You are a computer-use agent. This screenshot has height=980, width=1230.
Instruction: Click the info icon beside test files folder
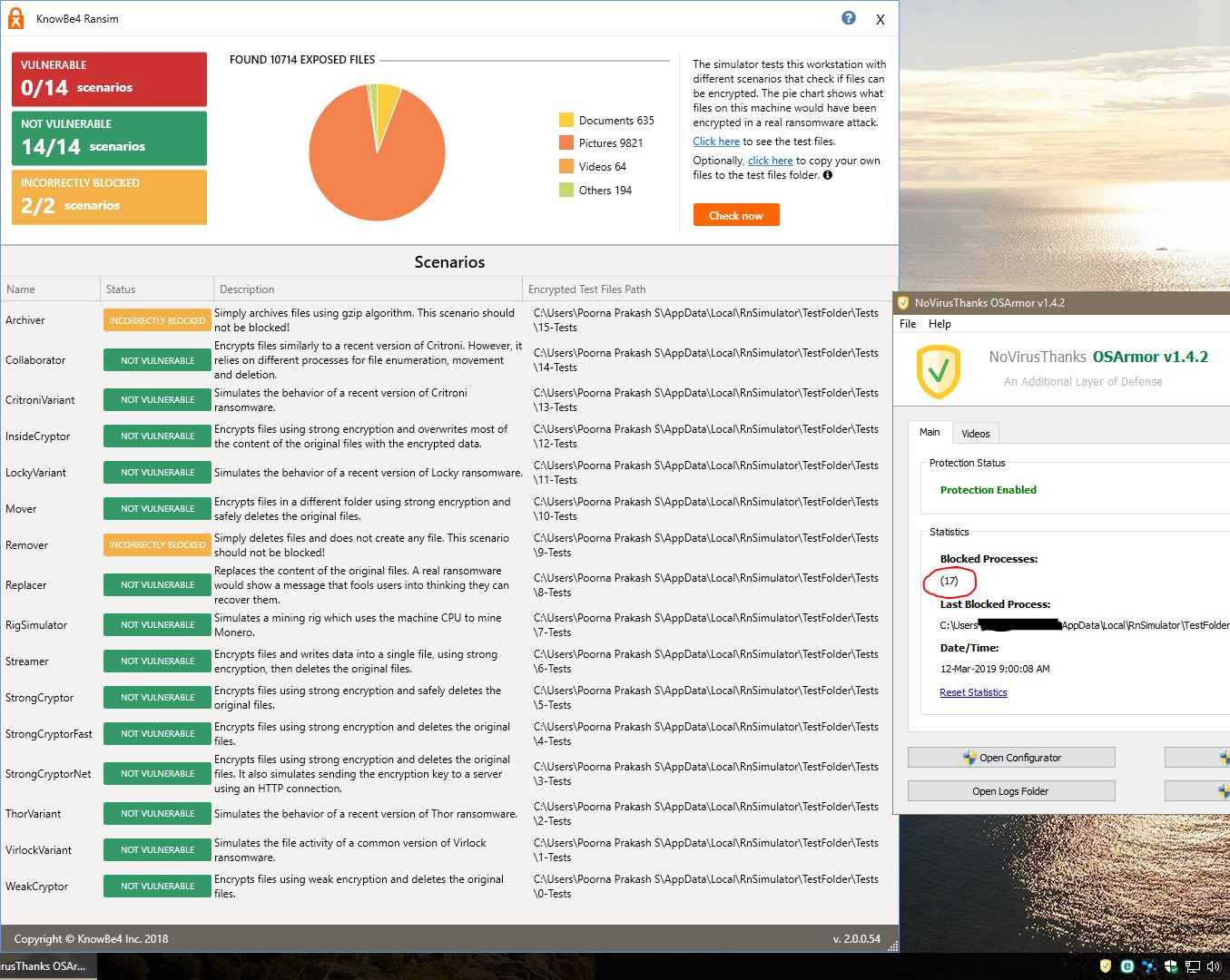[828, 175]
